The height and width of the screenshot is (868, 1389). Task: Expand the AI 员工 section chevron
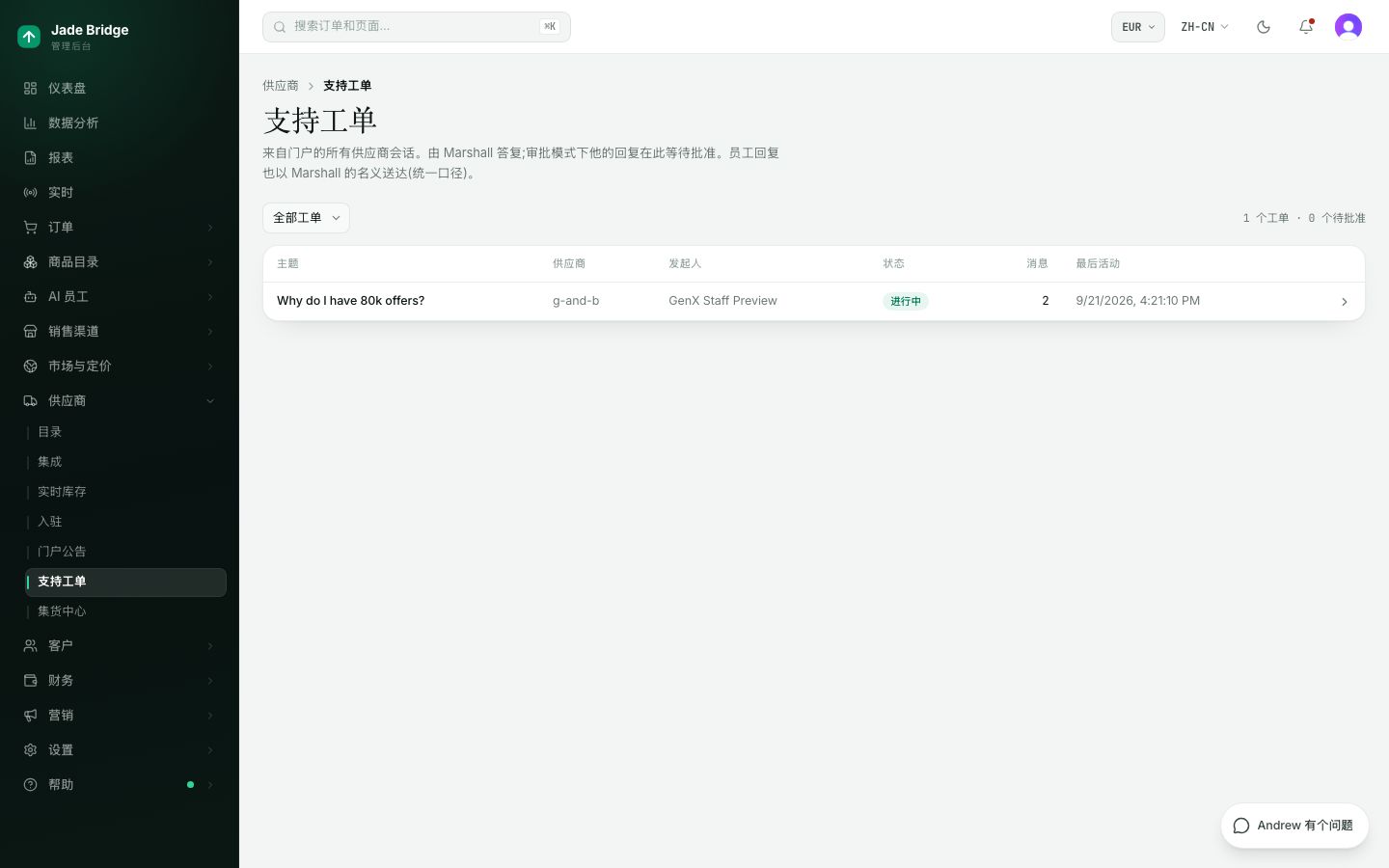click(210, 296)
